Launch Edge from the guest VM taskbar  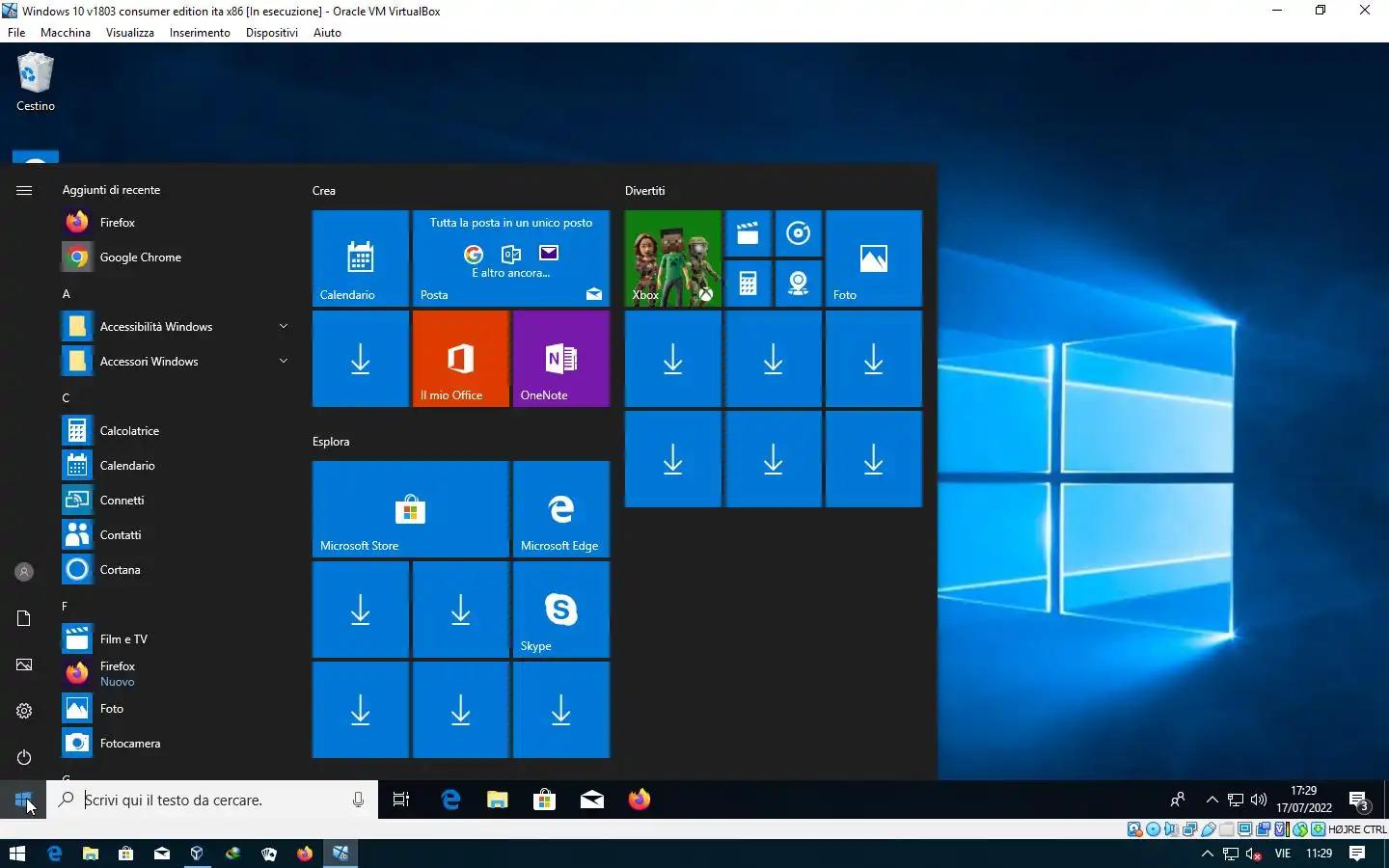point(450,800)
